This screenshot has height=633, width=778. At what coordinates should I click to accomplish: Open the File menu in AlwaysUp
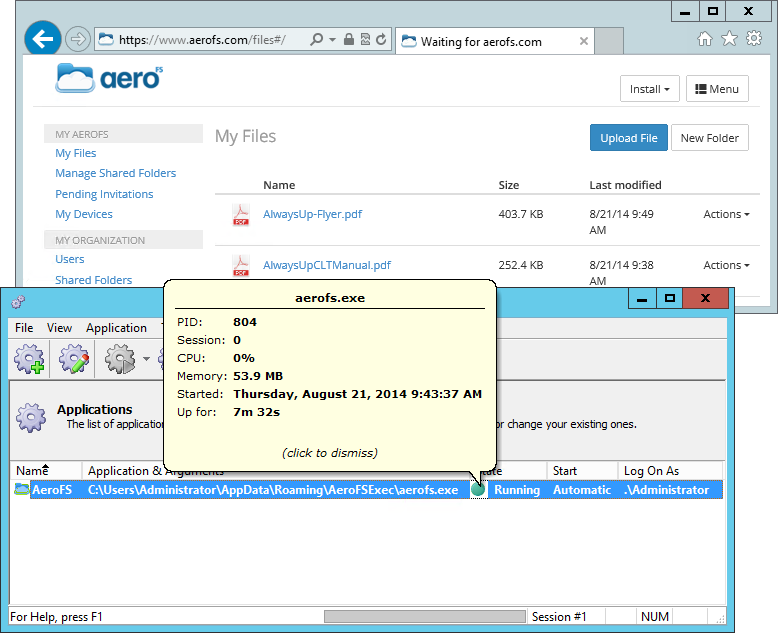[24, 328]
